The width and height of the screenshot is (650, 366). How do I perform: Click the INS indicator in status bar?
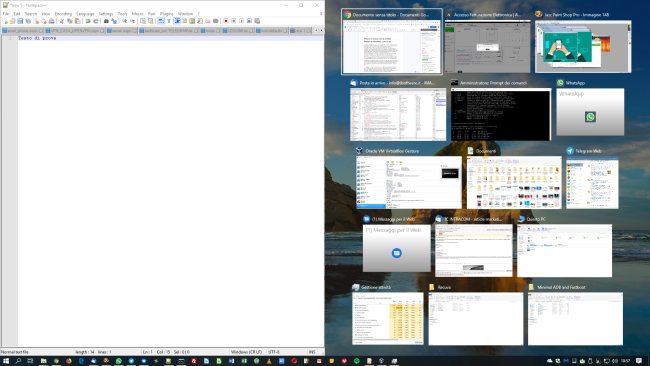[x=312, y=352]
